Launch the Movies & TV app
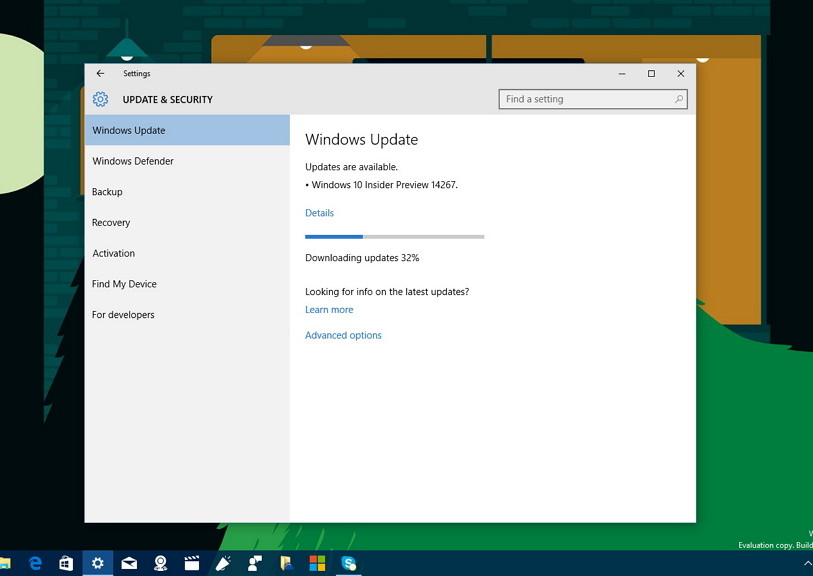Image resolution: width=813 pixels, height=576 pixels. point(191,563)
